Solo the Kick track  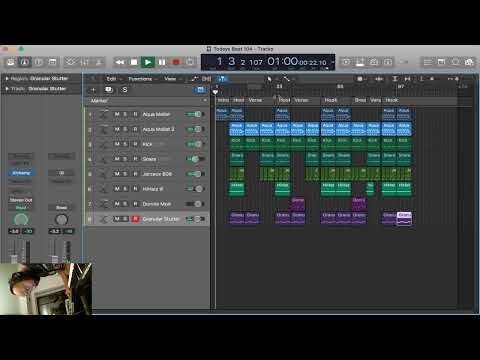click(125, 144)
